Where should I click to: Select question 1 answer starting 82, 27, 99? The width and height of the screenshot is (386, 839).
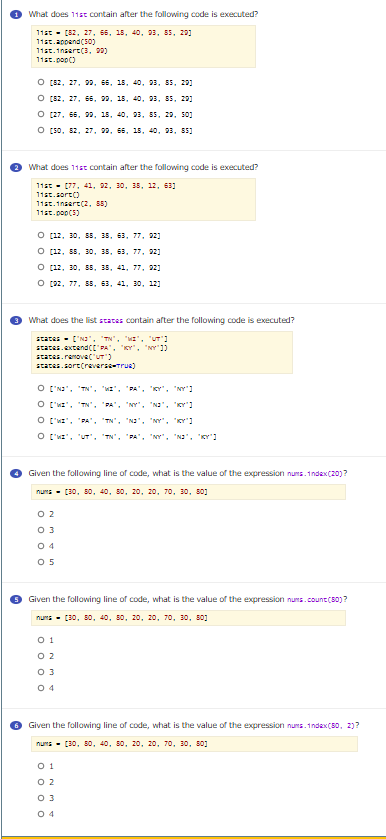point(41,83)
